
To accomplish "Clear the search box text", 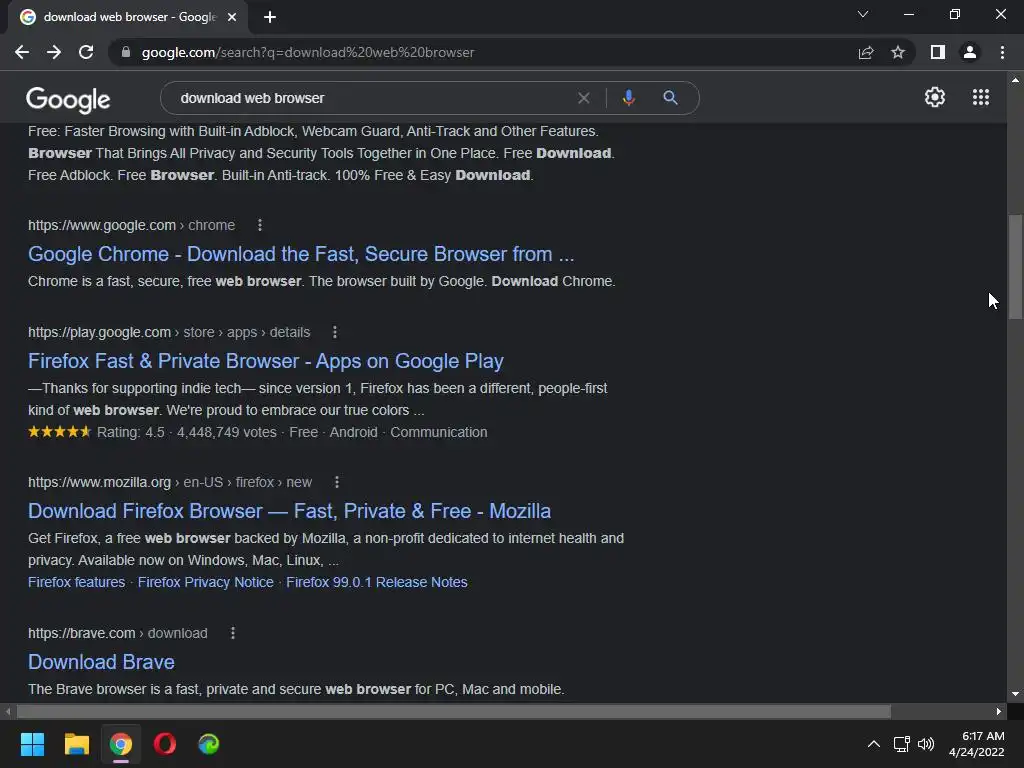I will pyautogui.click(x=584, y=98).
